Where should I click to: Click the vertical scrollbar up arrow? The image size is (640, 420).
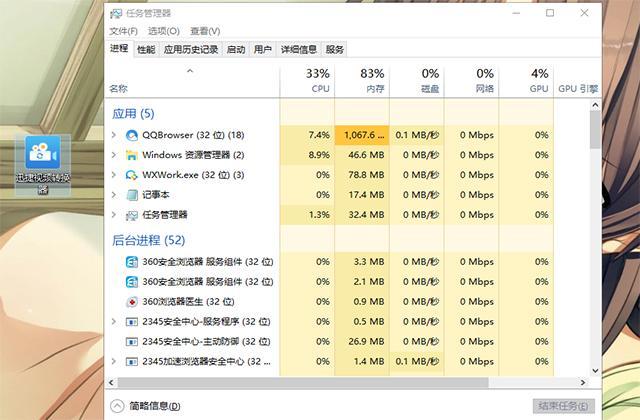[x=596, y=105]
